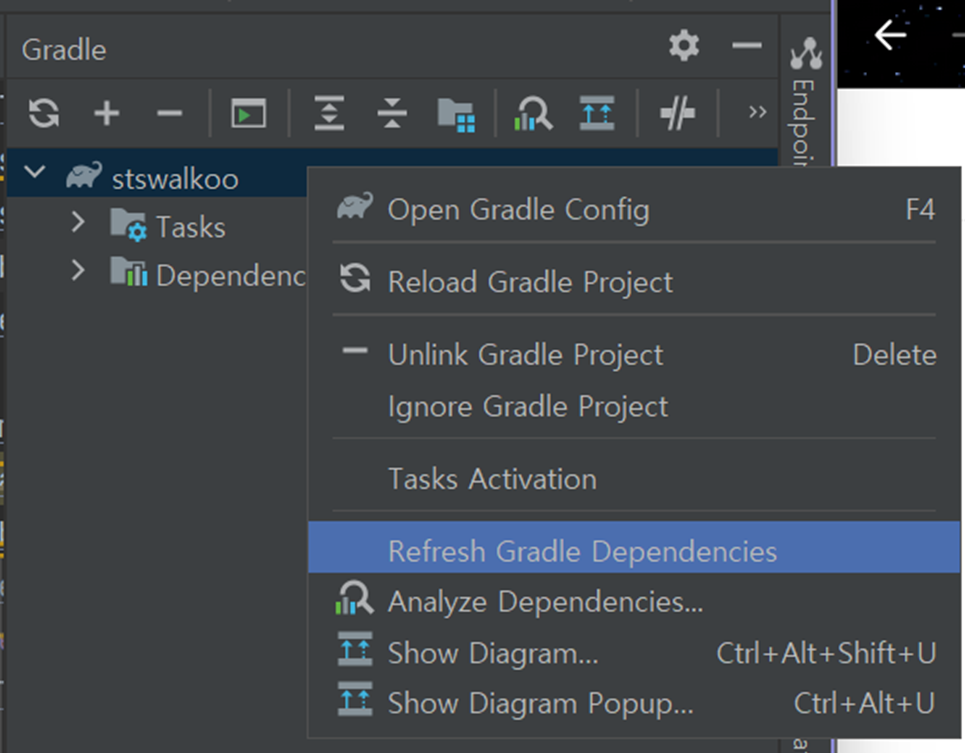Collapse all nodes in Gradle tree
The width and height of the screenshot is (965, 753).
pos(392,113)
